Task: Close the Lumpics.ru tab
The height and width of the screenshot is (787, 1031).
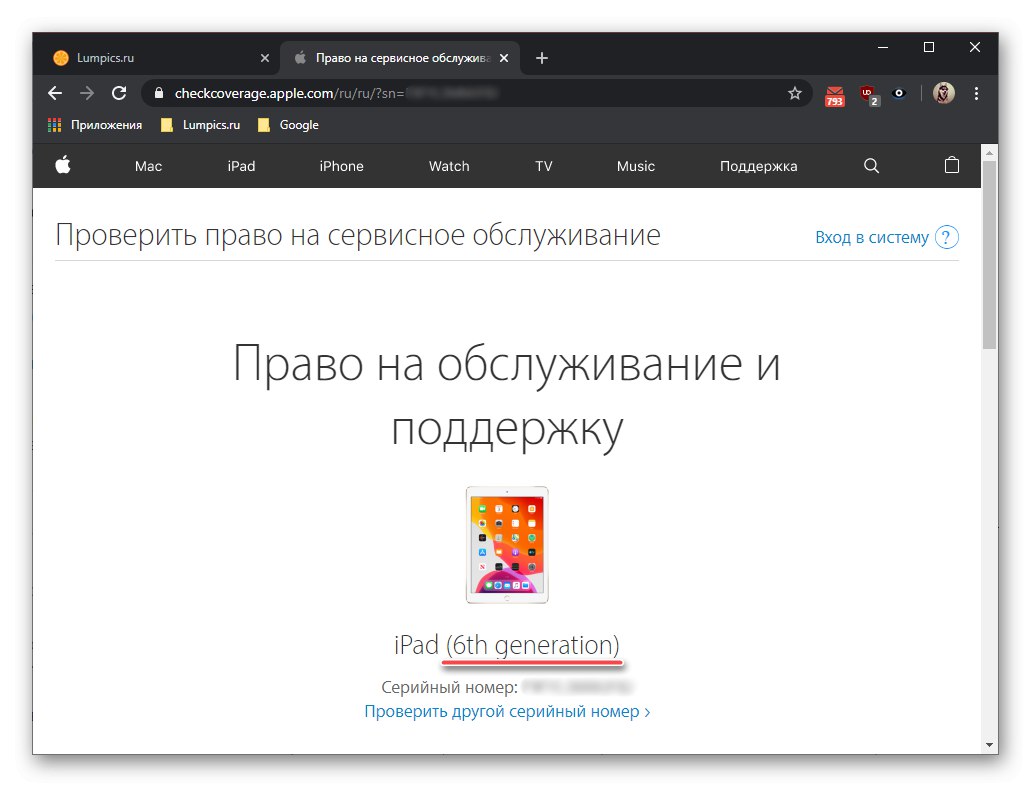Action: (x=265, y=58)
